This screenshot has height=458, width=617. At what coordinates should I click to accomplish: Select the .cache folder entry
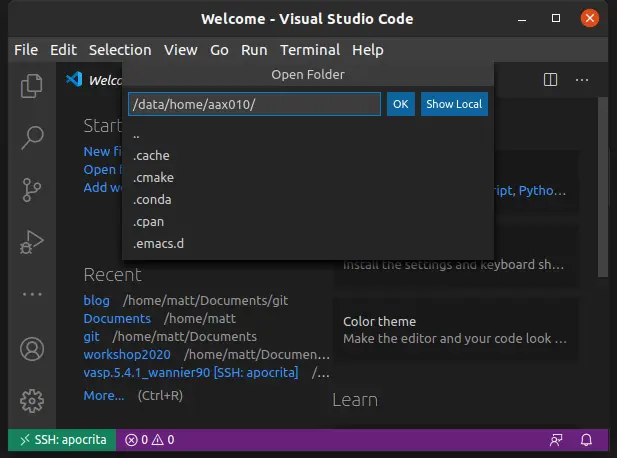pos(308,156)
